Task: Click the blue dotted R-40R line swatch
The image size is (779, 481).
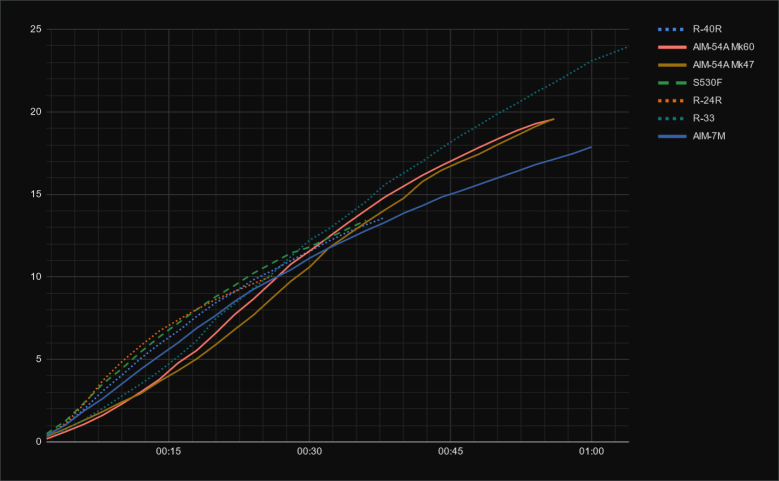Action: tap(672, 29)
